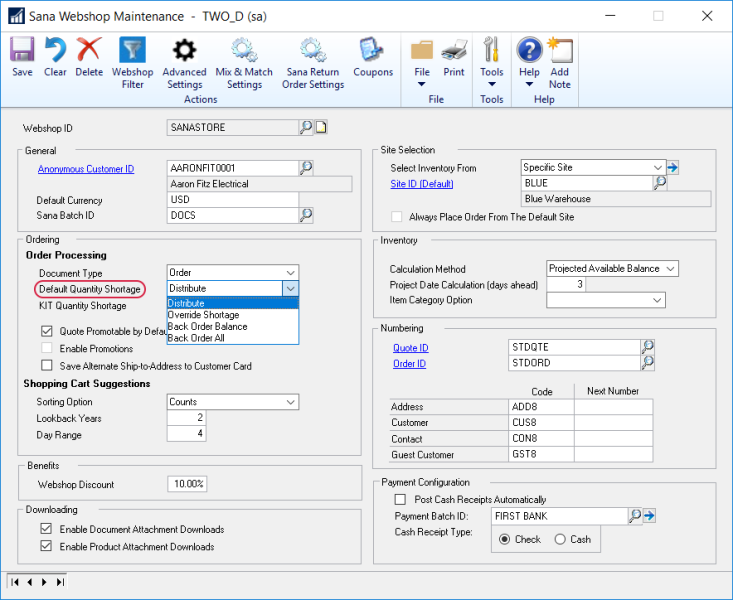
Task: Click blue arrow beside Payment Batch ID
Action: tap(649, 516)
